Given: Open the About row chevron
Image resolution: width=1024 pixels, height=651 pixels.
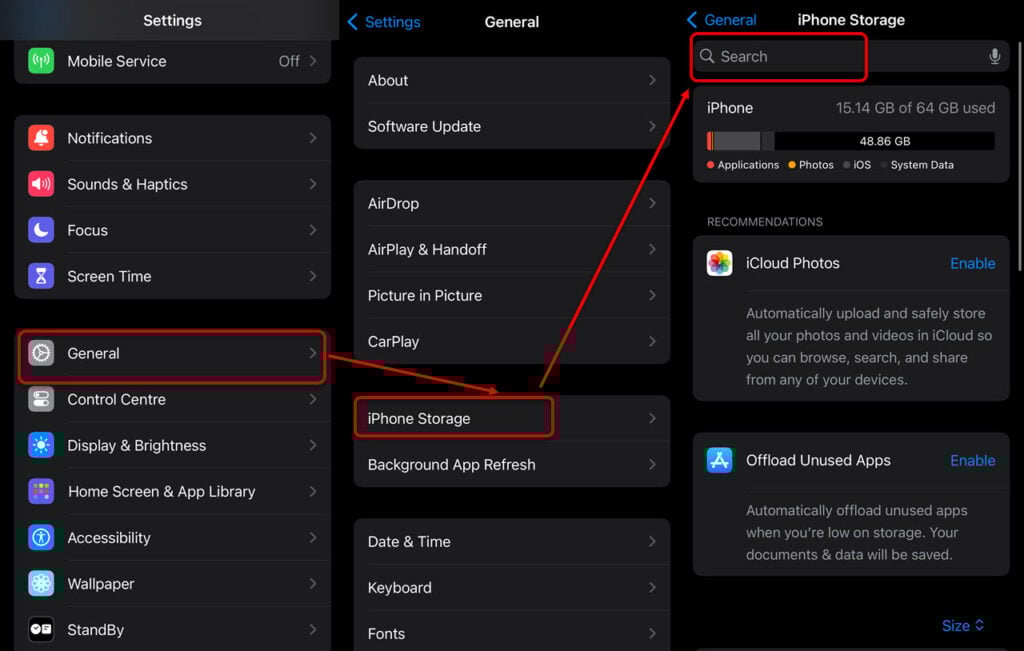Looking at the screenshot, I should coord(652,80).
